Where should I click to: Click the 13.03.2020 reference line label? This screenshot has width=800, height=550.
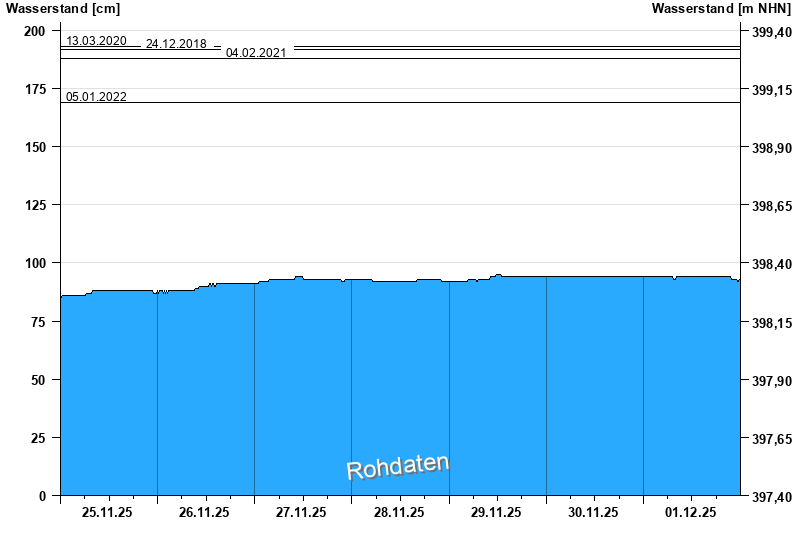(96, 41)
